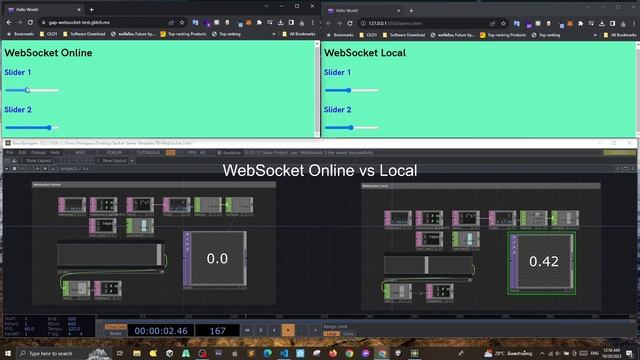This screenshot has width=640, height=360.
Task: Step one frame forward (plus button)
Action: coord(315,330)
